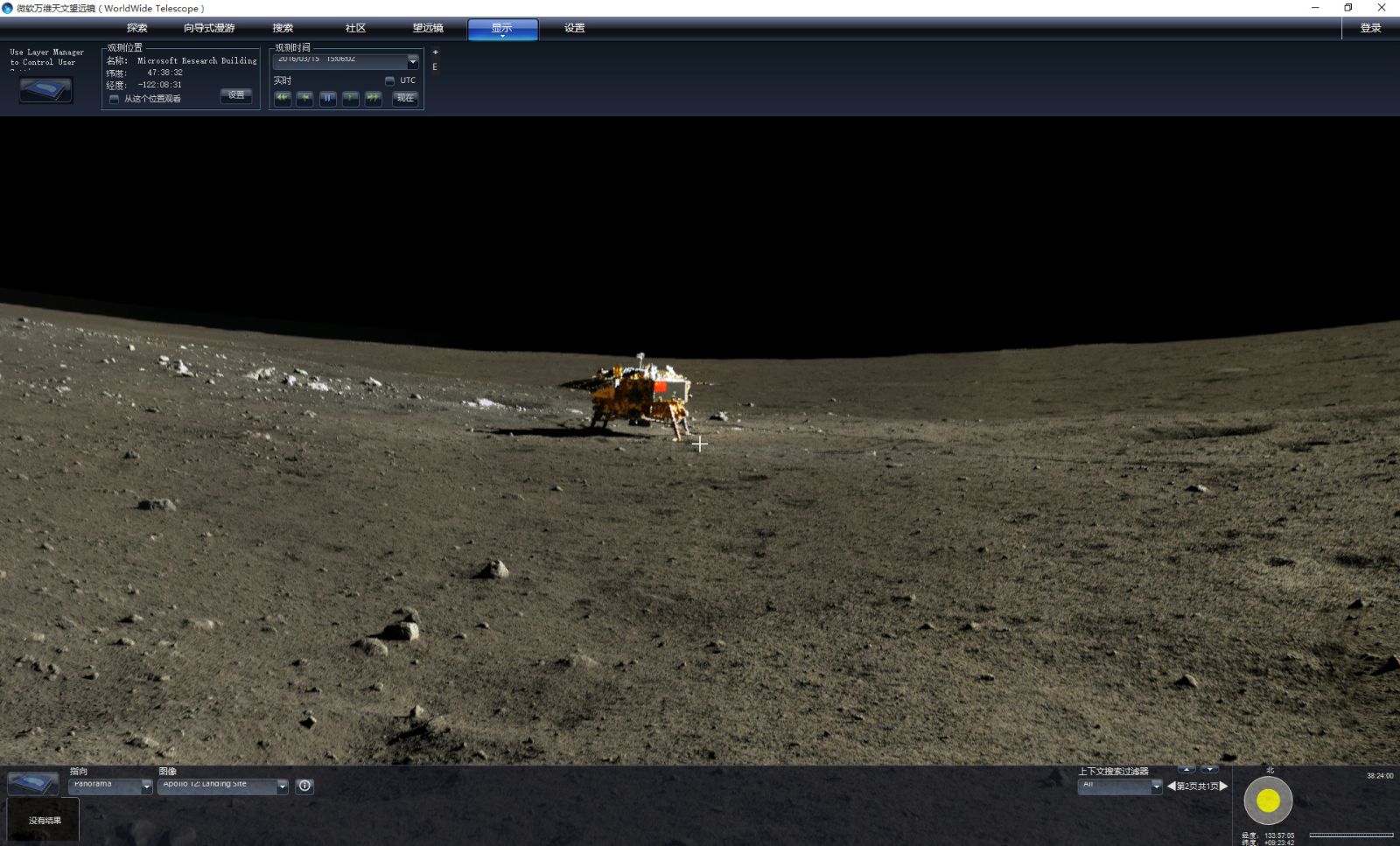This screenshot has height=846, width=1400.
Task: Expand the context search filter 'All' dropdown
Action: (1156, 787)
